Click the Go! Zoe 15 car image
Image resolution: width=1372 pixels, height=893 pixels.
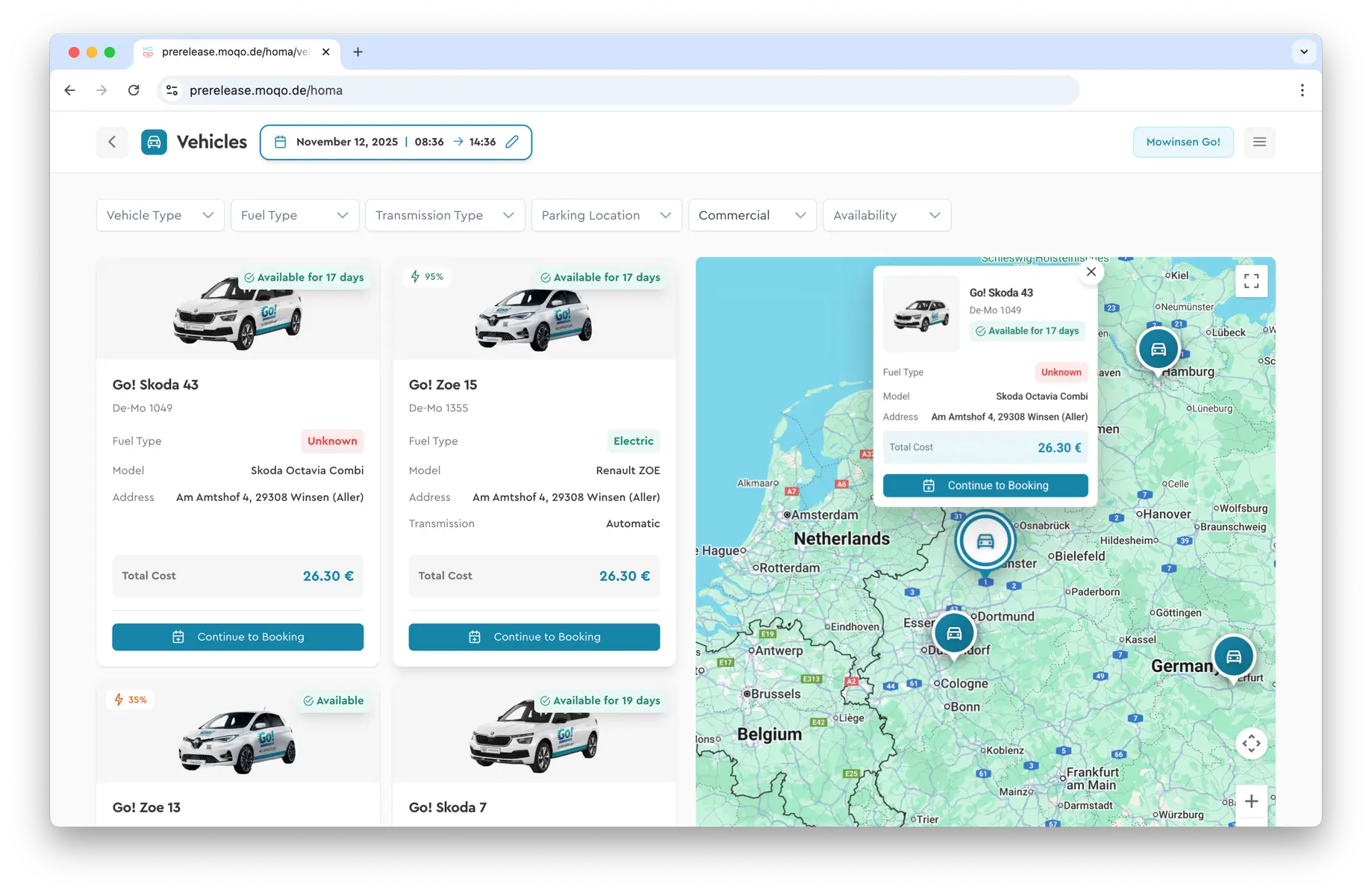(x=534, y=320)
